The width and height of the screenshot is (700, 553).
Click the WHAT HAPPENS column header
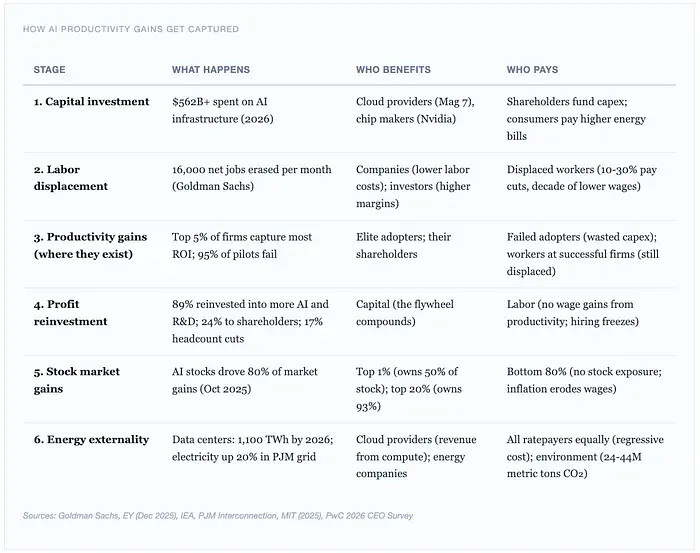pos(211,70)
